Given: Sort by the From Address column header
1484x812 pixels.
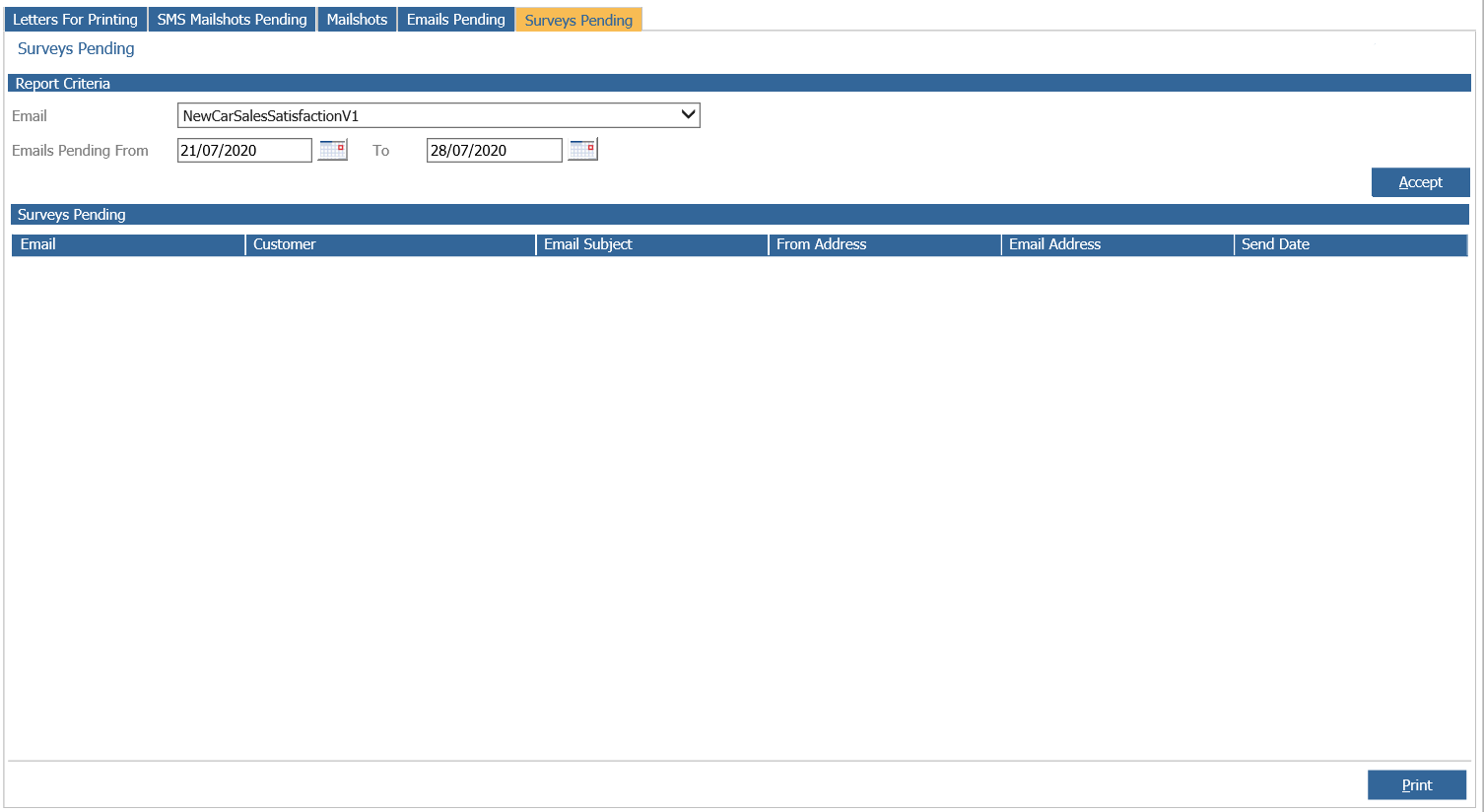Looking at the screenshot, I should pos(885,244).
